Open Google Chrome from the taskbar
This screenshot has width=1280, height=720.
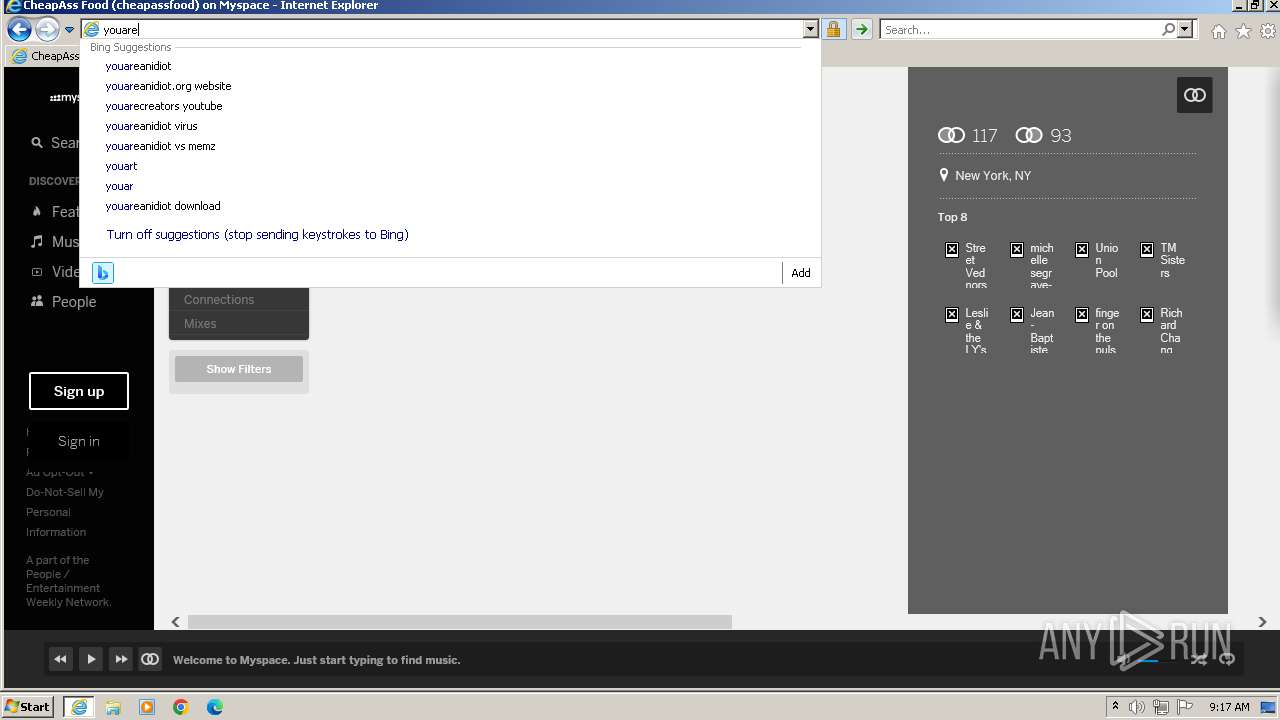tap(181, 707)
